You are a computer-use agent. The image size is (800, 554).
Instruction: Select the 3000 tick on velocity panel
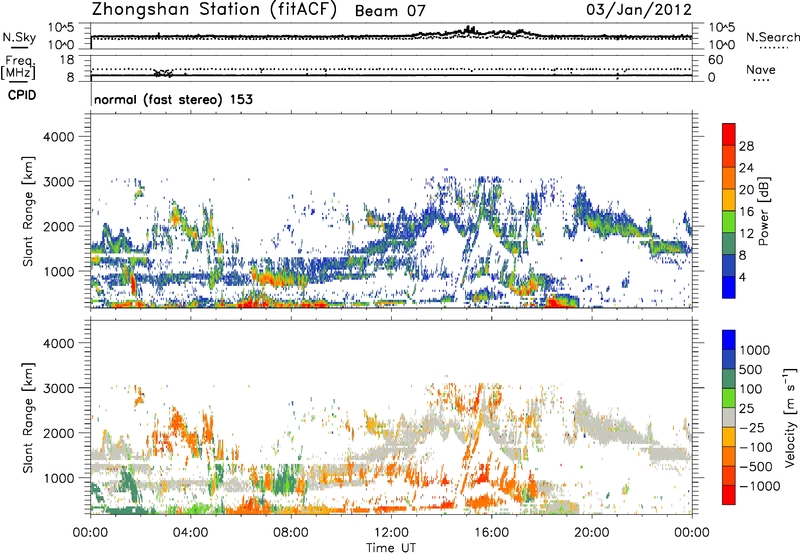[x=58, y=388]
